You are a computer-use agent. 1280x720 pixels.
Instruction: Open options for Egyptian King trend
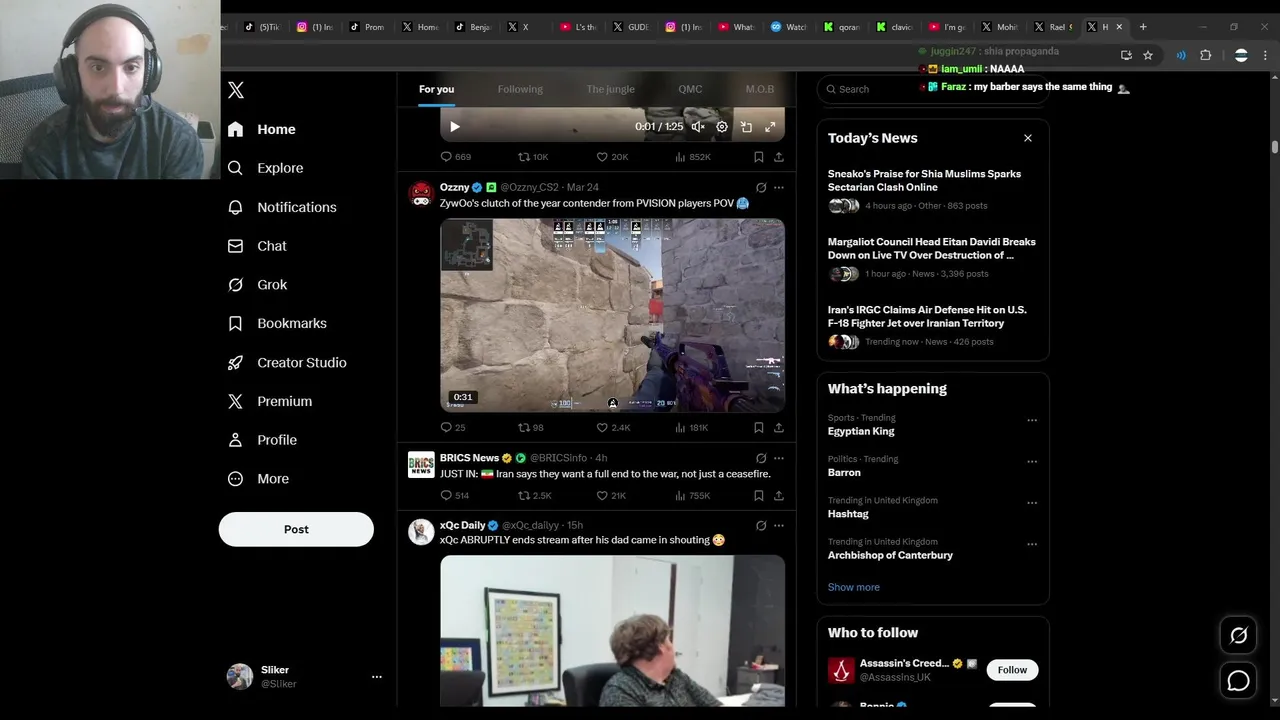[1032, 421]
